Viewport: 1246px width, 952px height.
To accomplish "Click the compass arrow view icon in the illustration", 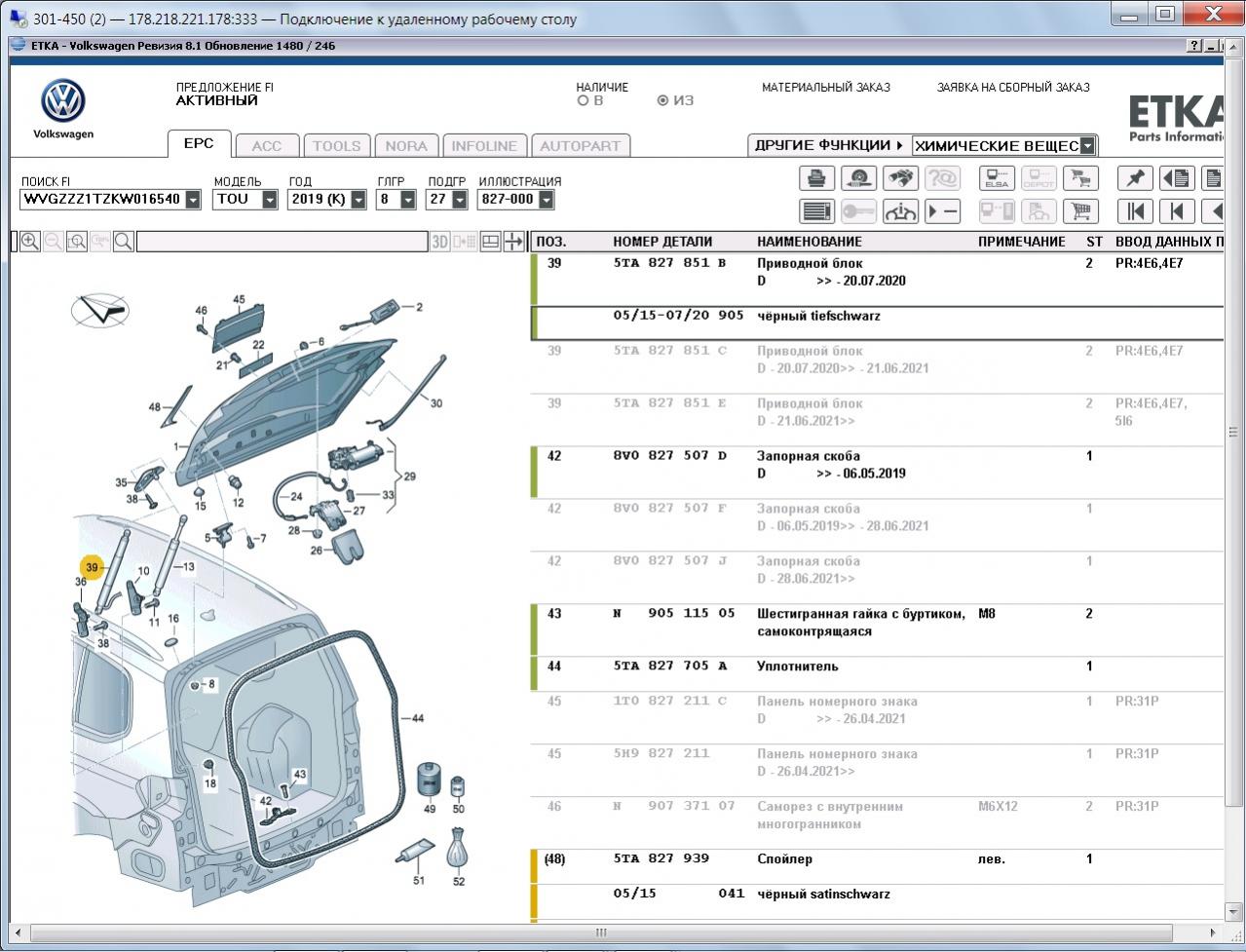I will (x=99, y=311).
